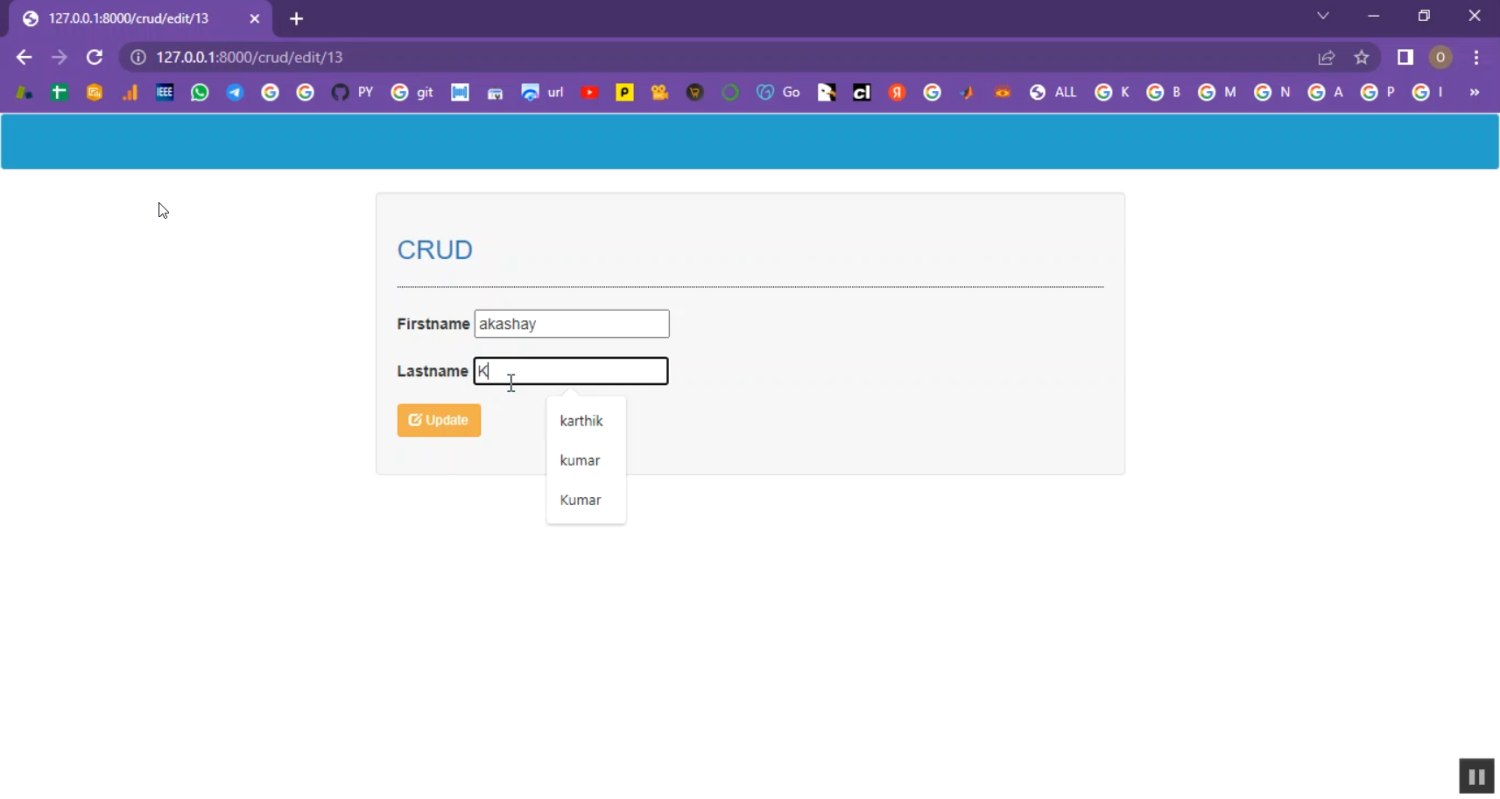Open the Google A bookmark
The width and height of the screenshot is (1500, 799).
point(1325,92)
